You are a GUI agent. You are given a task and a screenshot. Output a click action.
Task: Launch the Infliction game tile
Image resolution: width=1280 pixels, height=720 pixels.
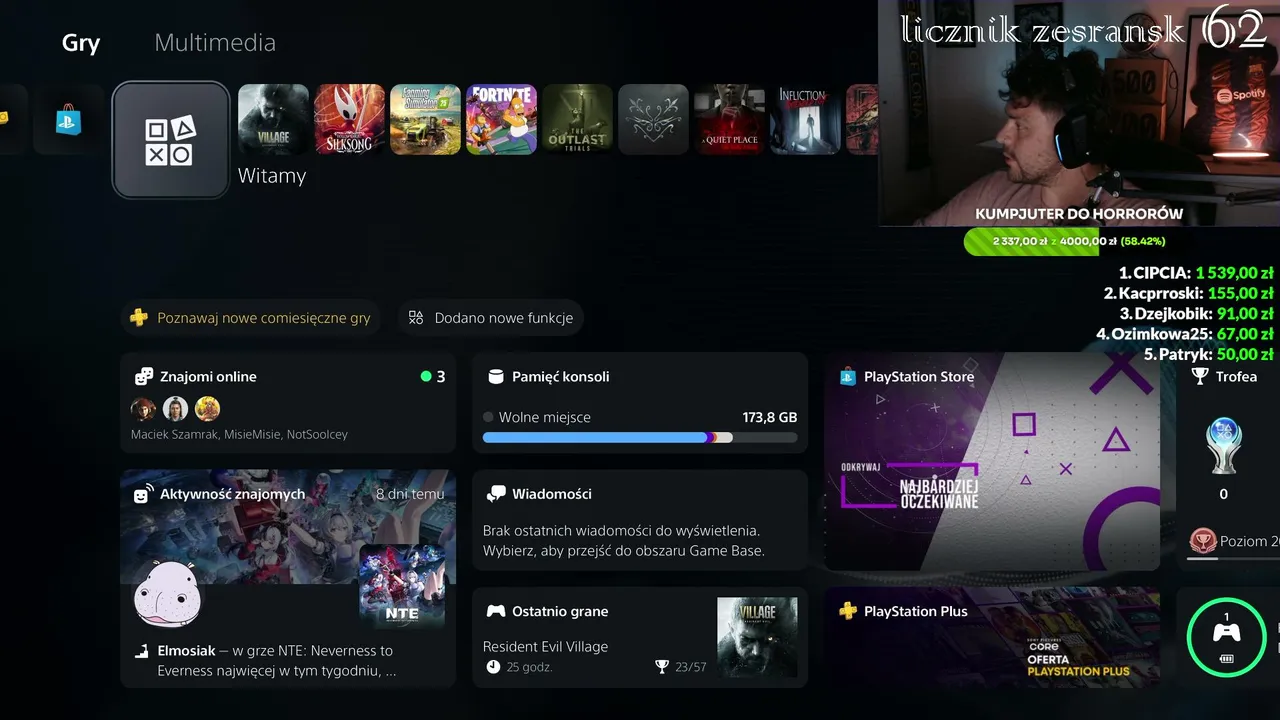pyautogui.click(x=805, y=119)
